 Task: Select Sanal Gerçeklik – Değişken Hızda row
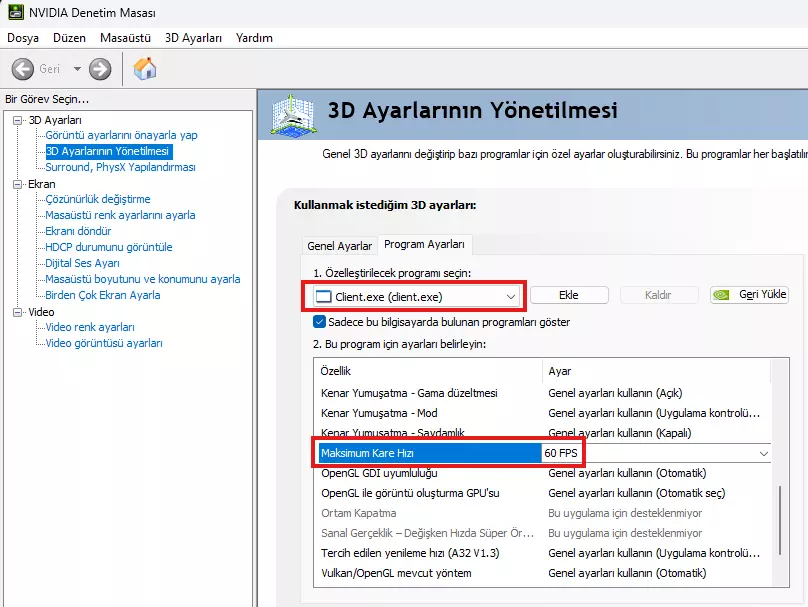pos(544,533)
